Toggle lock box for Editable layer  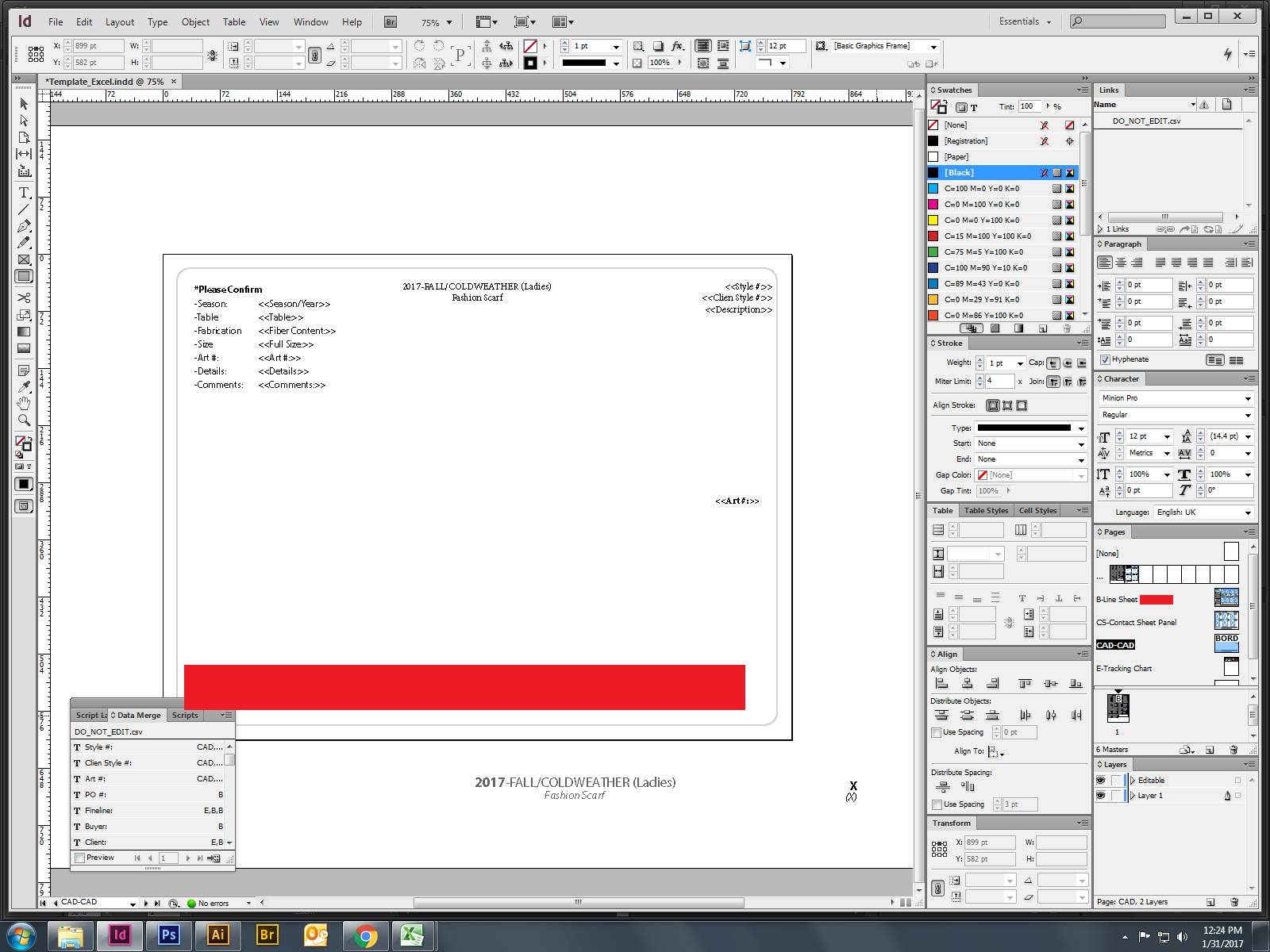pos(1116,781)
